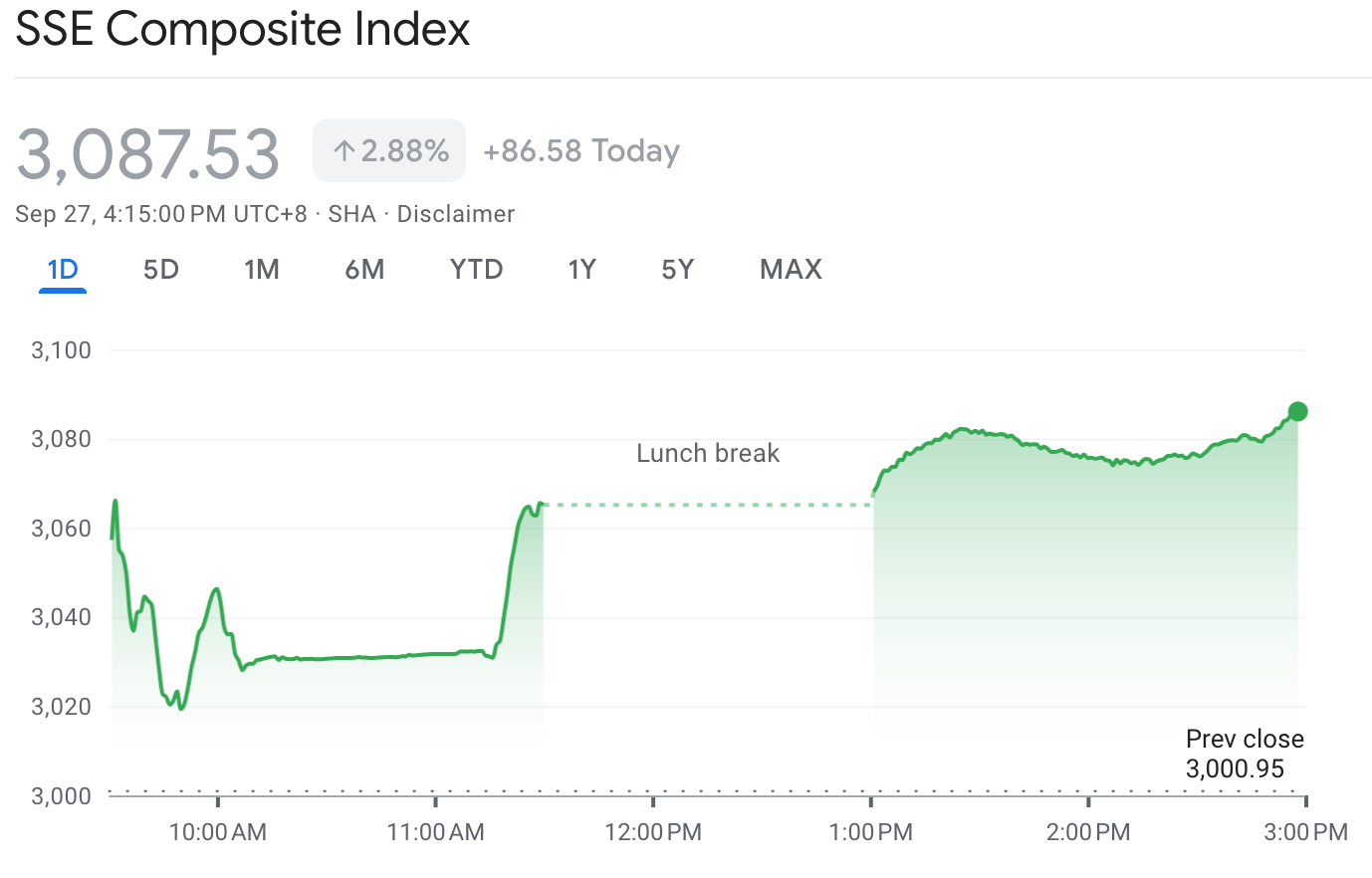The image size is (1372, 878).
Task: View the 5Y price chart
Action: point(677,270)
